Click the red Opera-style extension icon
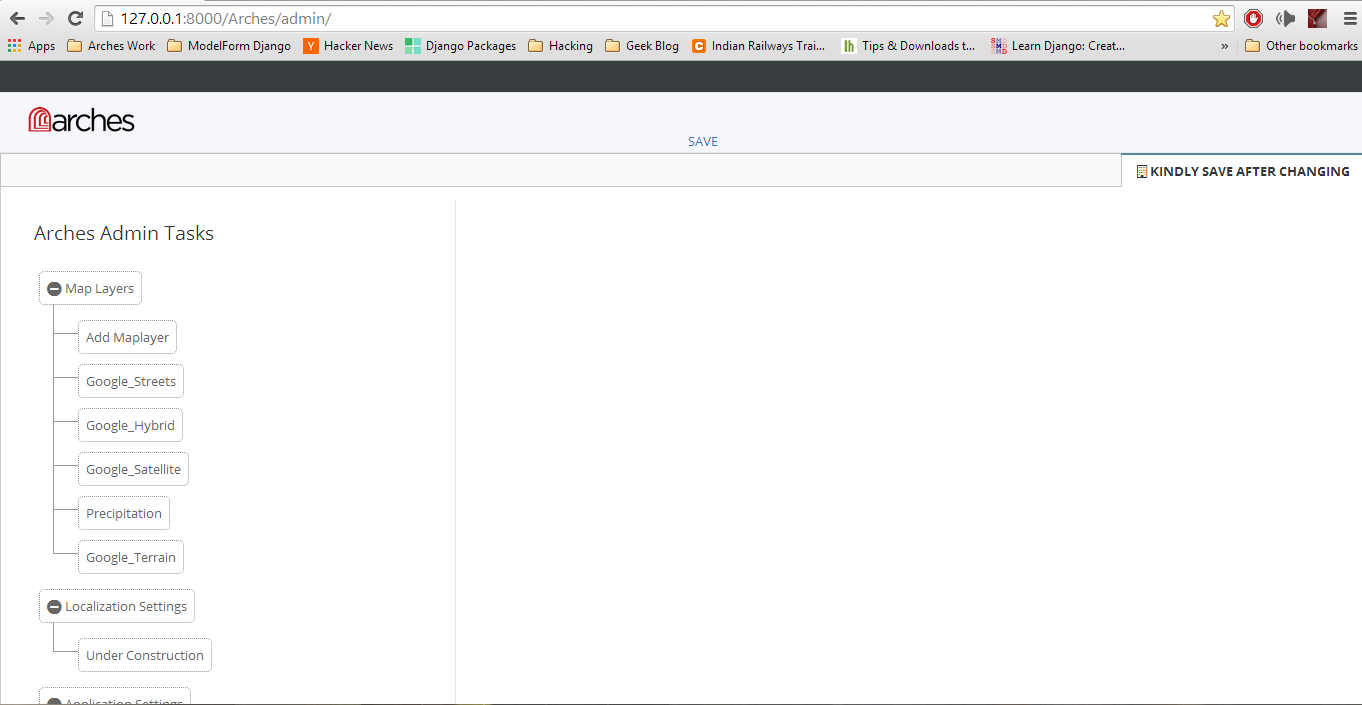The height and width of the screenshot is (705, 1362). click(x=1254, y=18)
